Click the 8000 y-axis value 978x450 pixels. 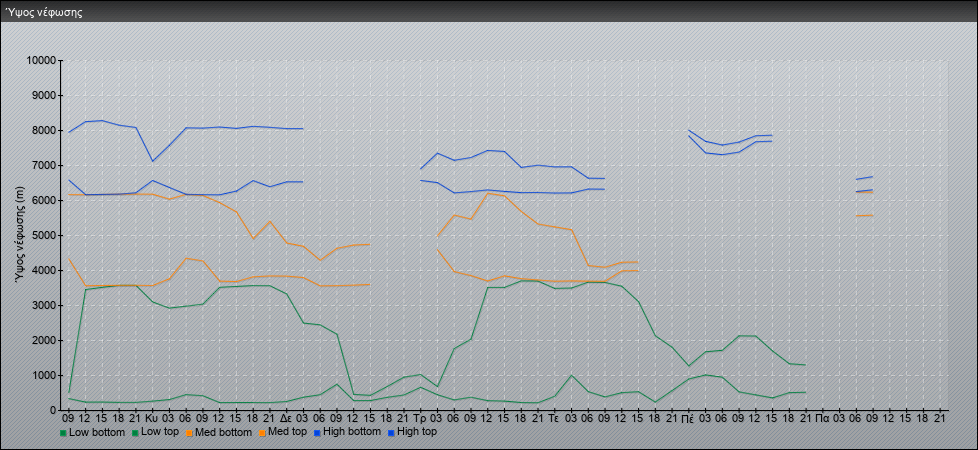(x=44, y=130)
